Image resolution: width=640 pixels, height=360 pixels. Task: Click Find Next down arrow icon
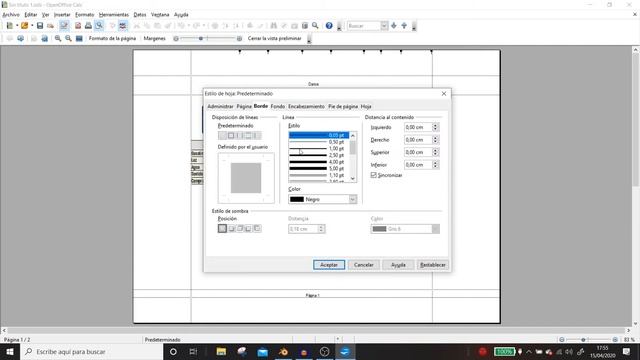394,26
